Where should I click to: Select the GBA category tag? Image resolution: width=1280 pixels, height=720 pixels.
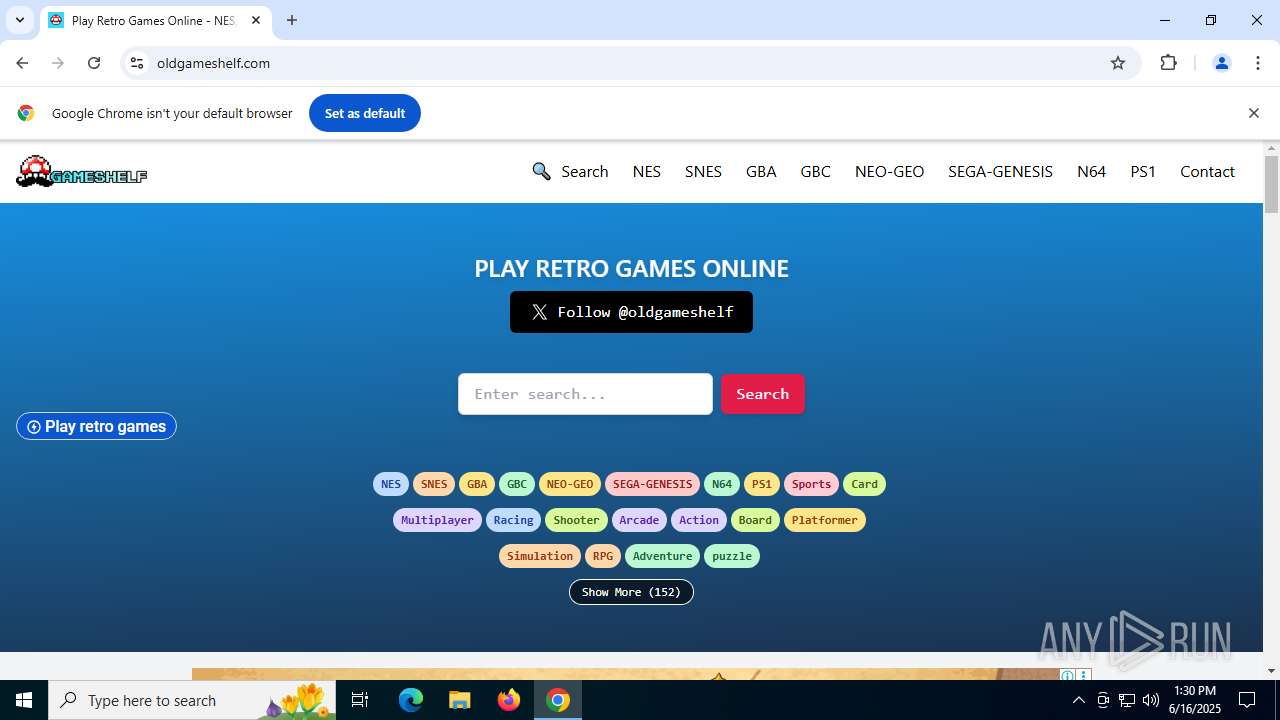click(477, 484)
